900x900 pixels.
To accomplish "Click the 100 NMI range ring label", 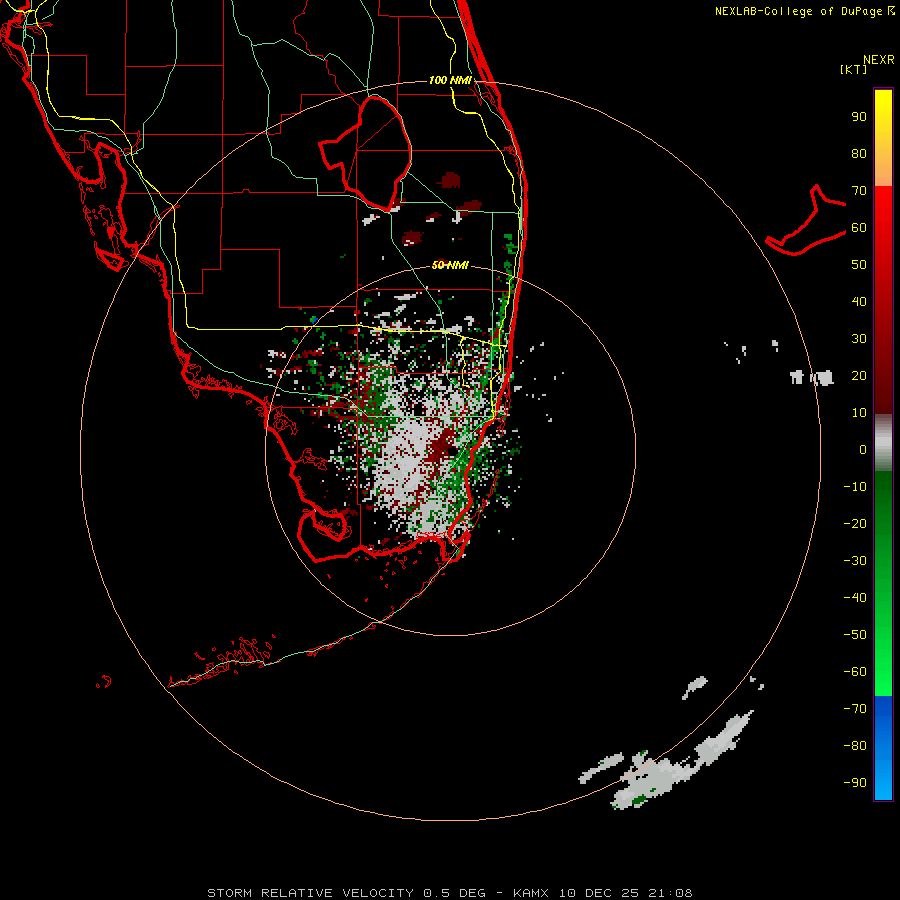I will 450,80.
